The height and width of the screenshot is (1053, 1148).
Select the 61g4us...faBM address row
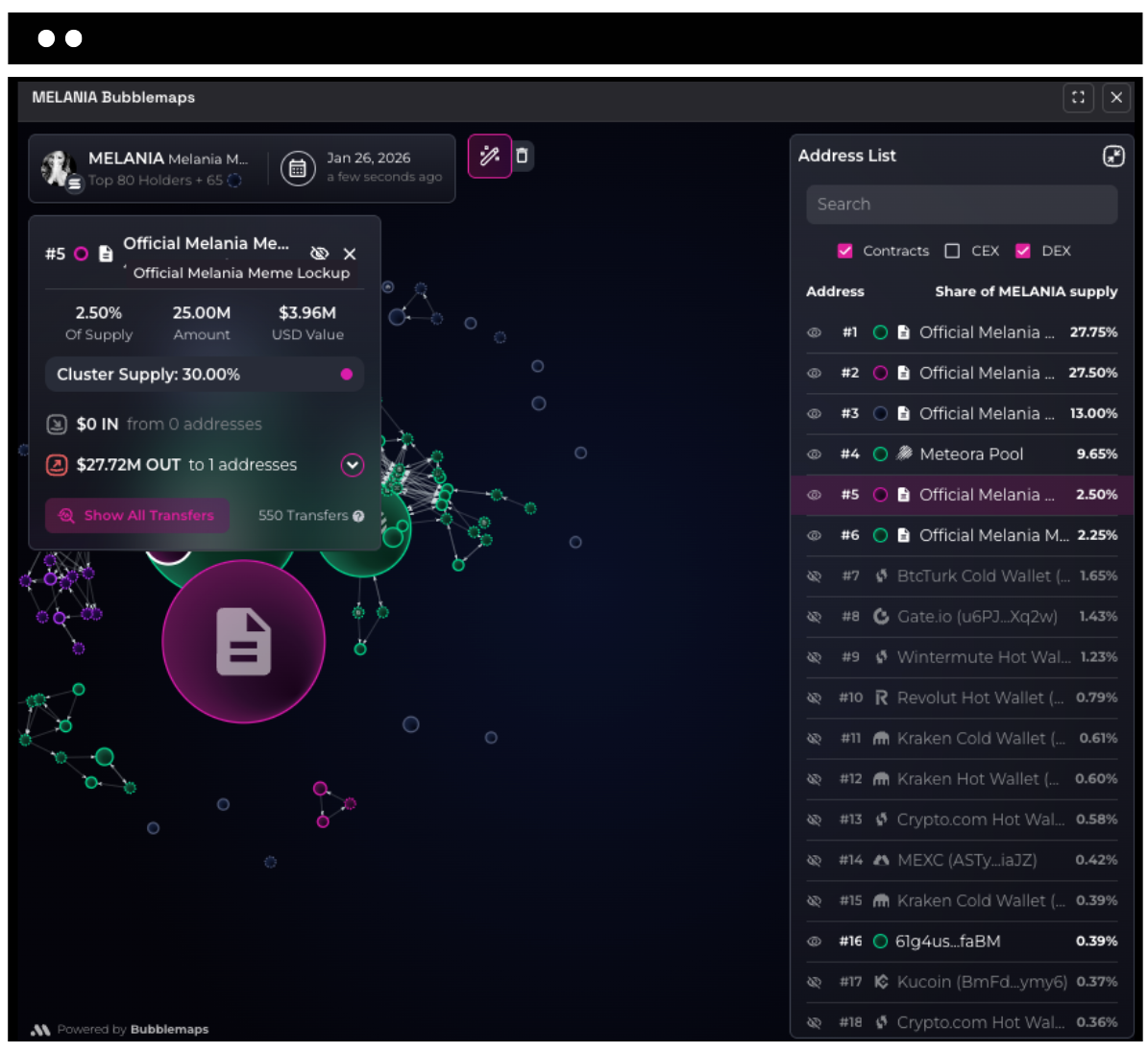coord(962,942)
